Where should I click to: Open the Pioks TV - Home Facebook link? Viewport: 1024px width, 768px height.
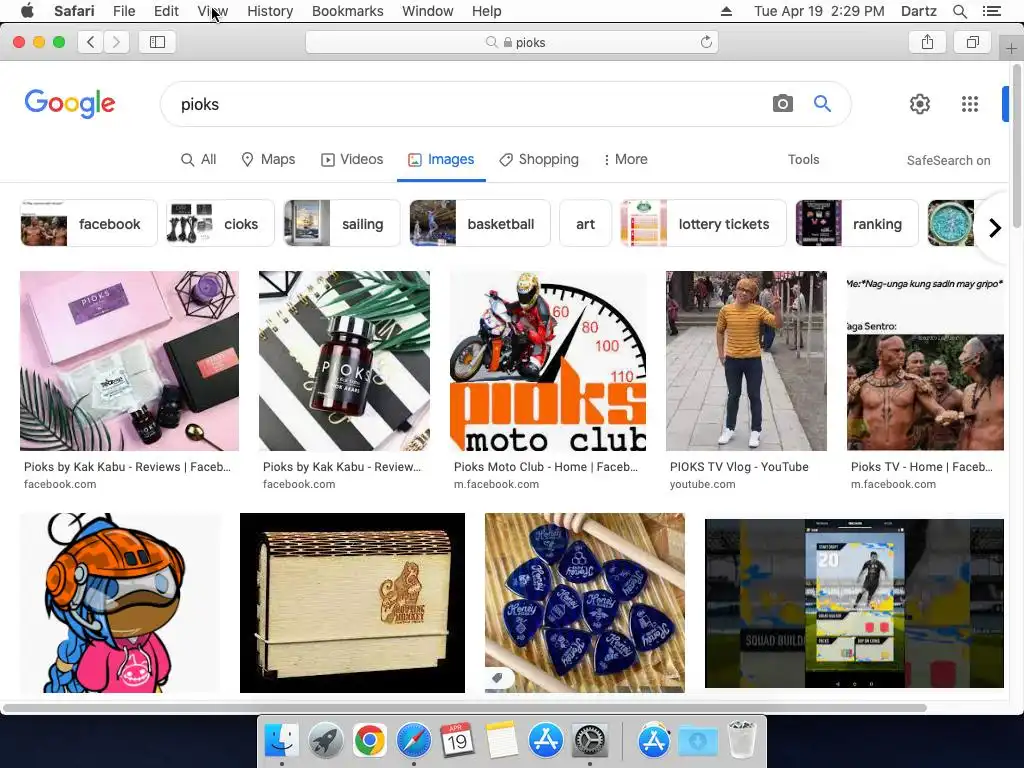click(921, 467)
